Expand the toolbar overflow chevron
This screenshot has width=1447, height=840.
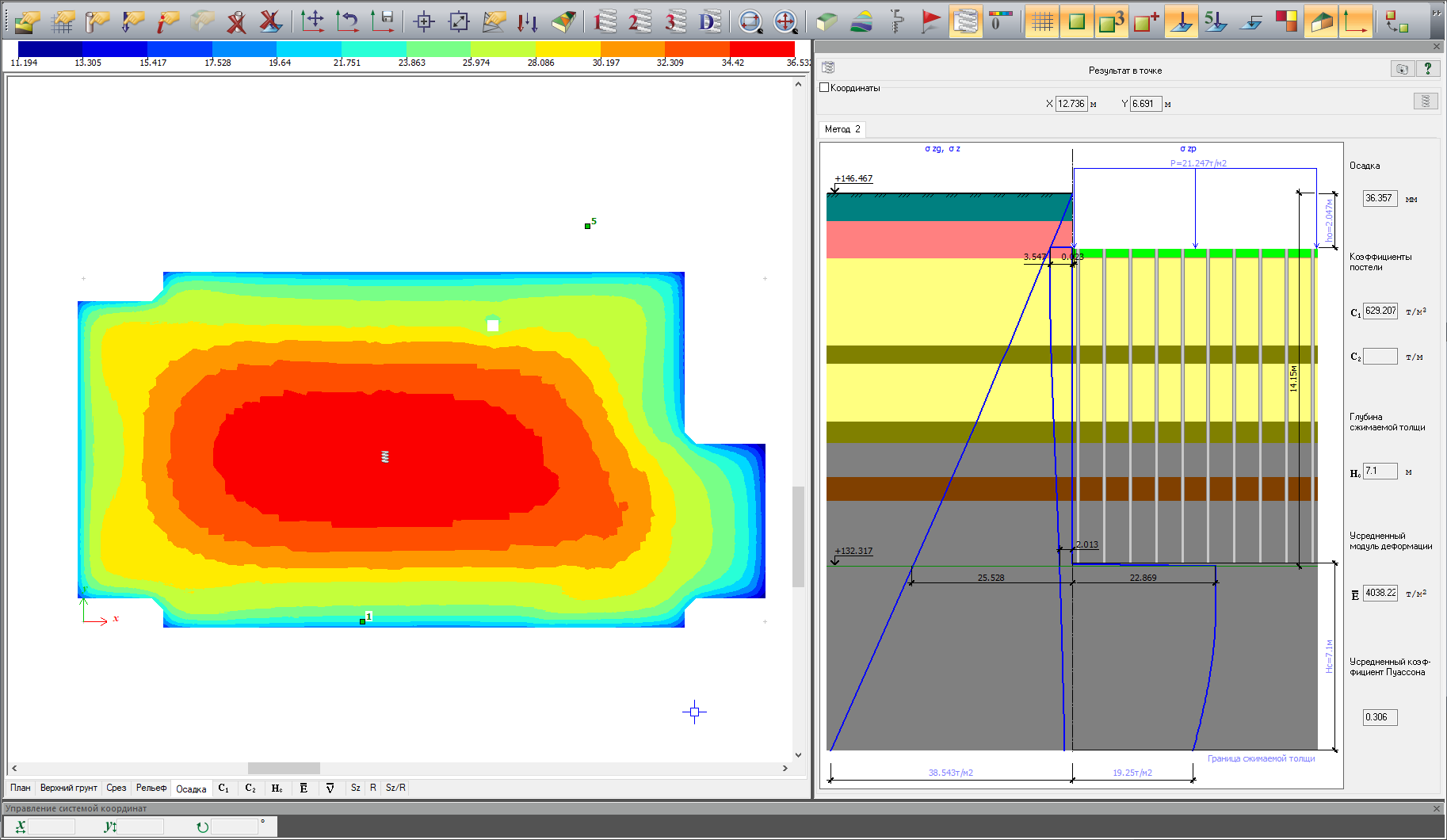(x=1437, y=13)
